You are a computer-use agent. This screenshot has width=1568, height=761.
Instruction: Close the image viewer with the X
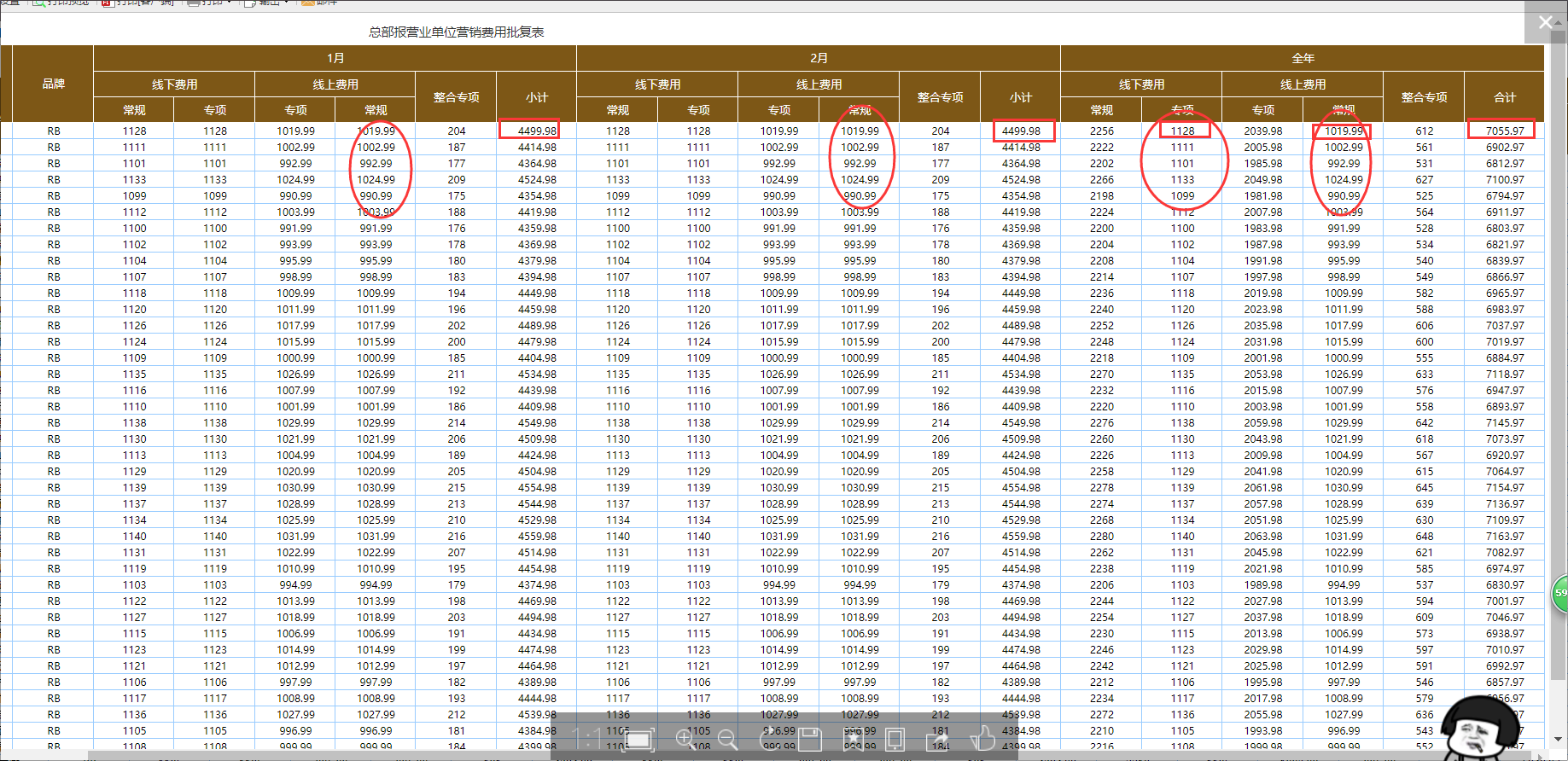(1546, 22)
